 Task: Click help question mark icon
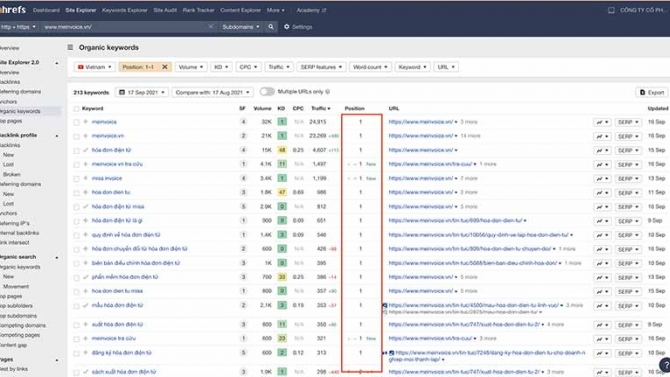coord(665,365)
